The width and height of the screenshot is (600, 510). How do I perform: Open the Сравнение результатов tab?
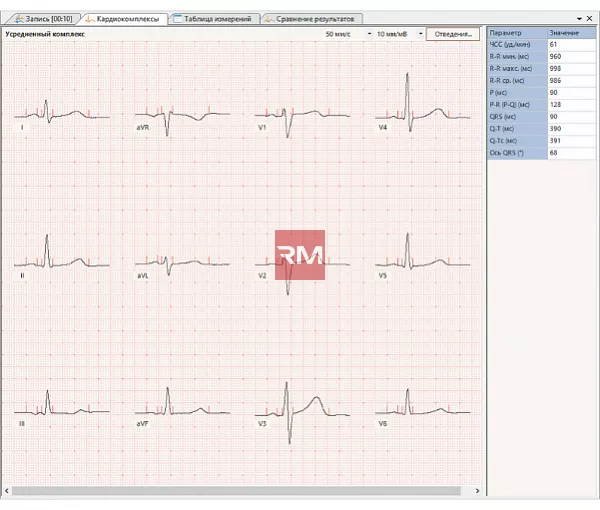tap(311, 19)
